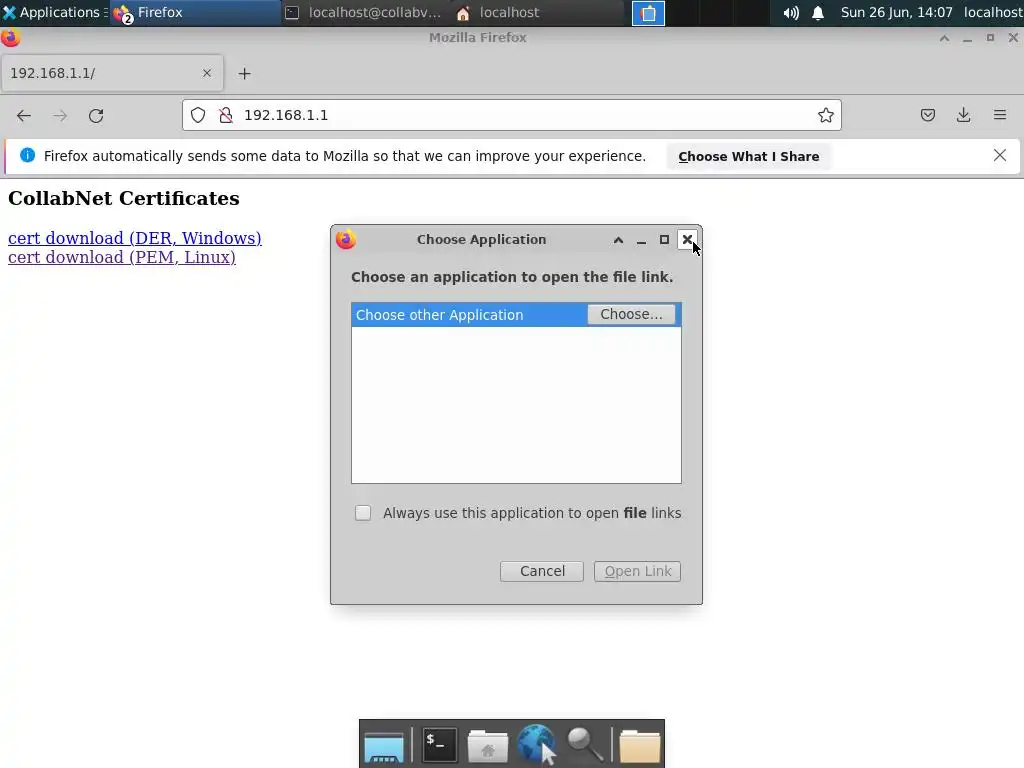Click the Open Link button
This screenshot has width=1024, height=768.
point(637,571)
